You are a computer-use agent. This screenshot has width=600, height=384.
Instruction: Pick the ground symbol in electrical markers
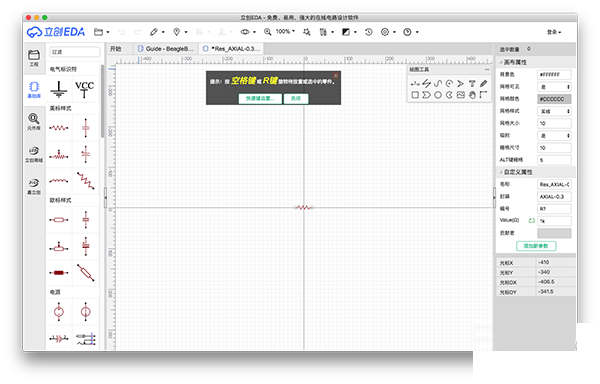click(59, 89)
